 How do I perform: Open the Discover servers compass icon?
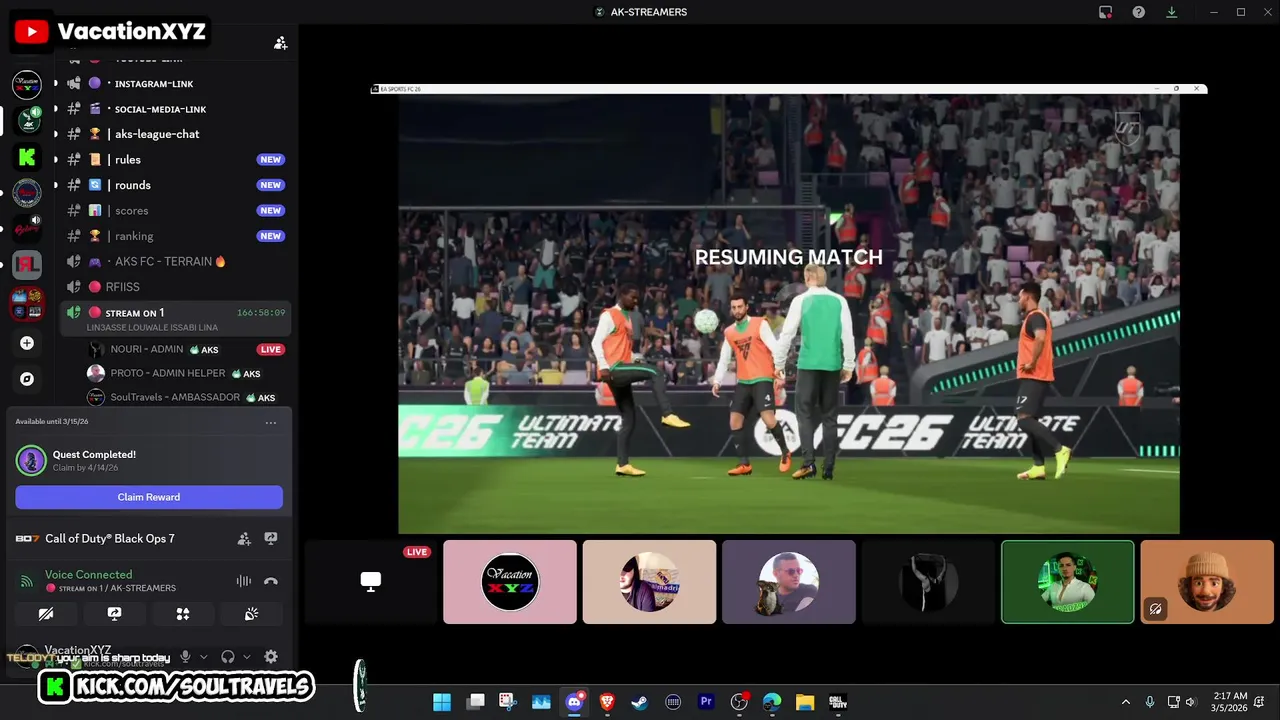tap(27, 379)
